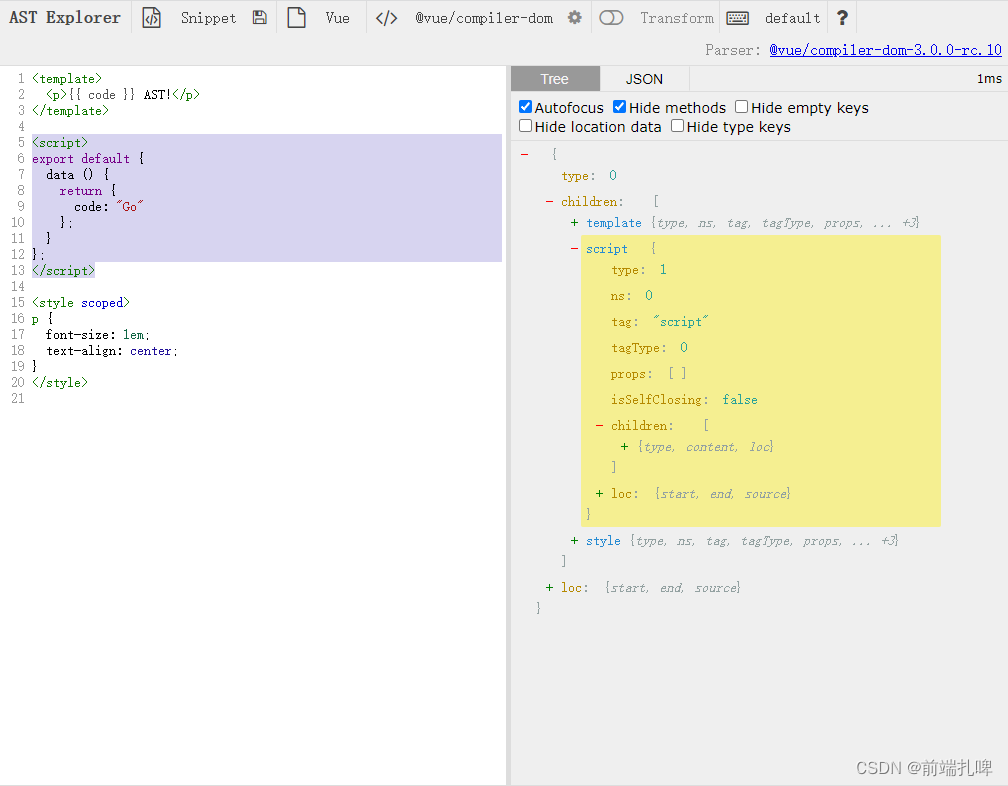Enable the Hide empty keys checkbox
The image size is (1008, 786).
[x=741, y=107]
